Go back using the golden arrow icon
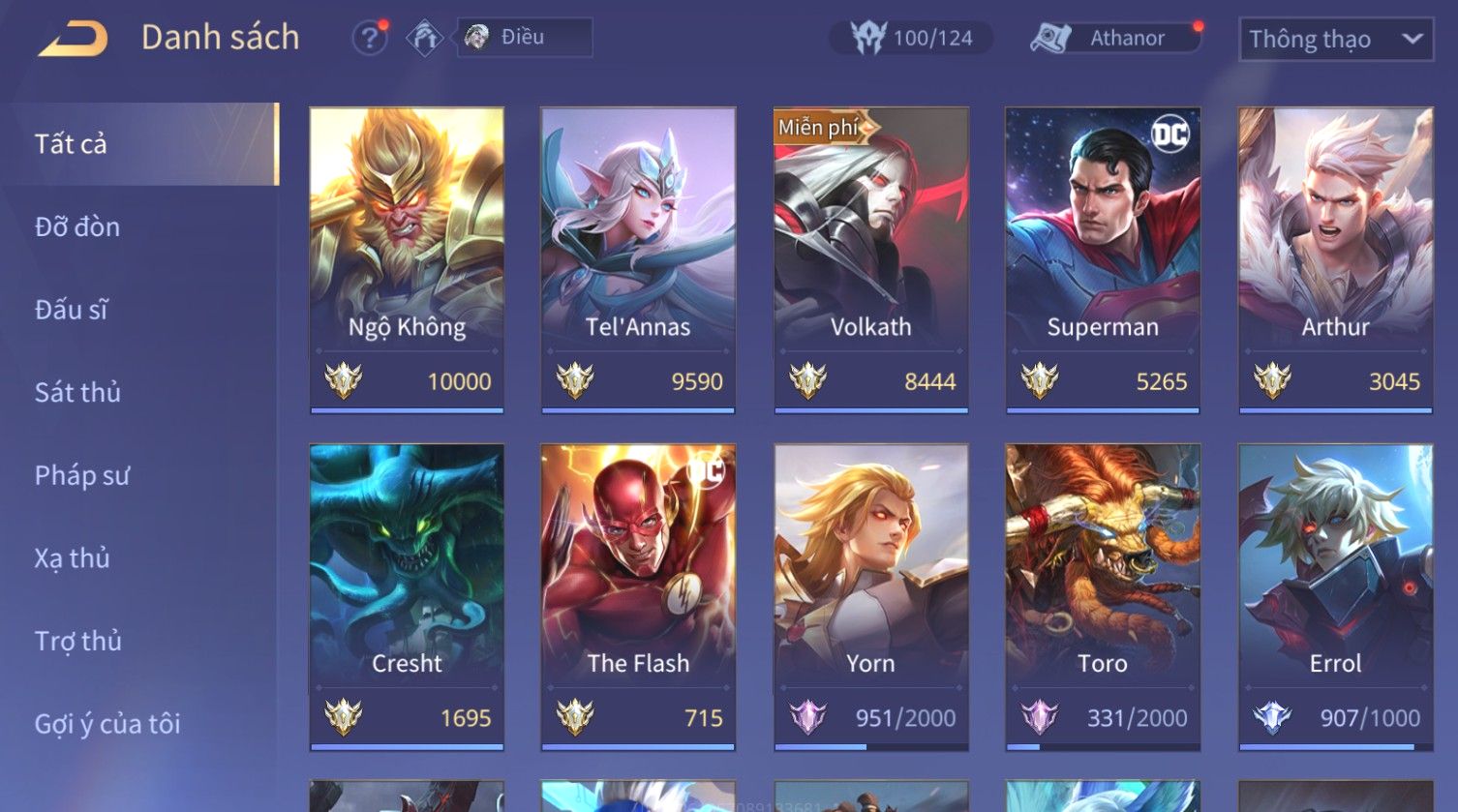Image resolution: width=1458 pixels, height=812 pixels. [x=73, y=39]
